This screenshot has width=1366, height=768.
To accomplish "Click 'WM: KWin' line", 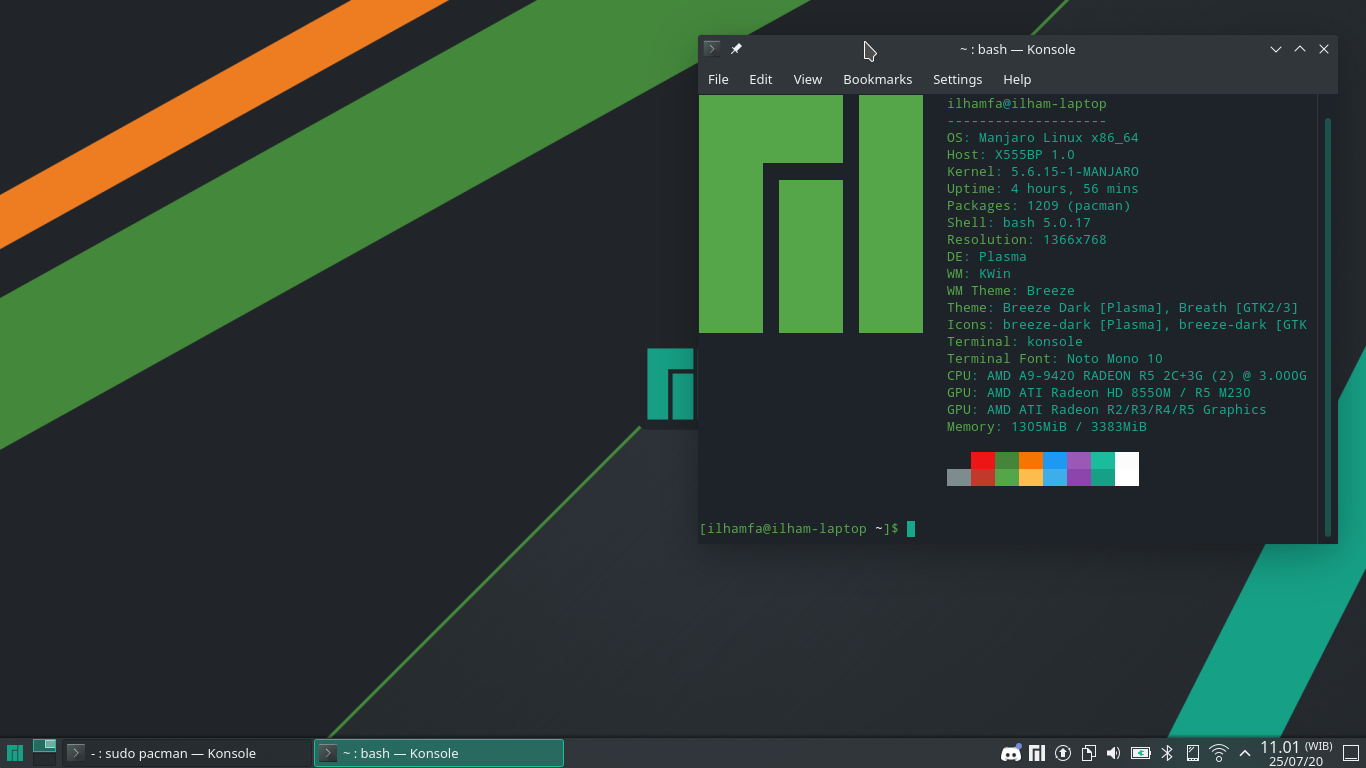I will tap(979, 273).
